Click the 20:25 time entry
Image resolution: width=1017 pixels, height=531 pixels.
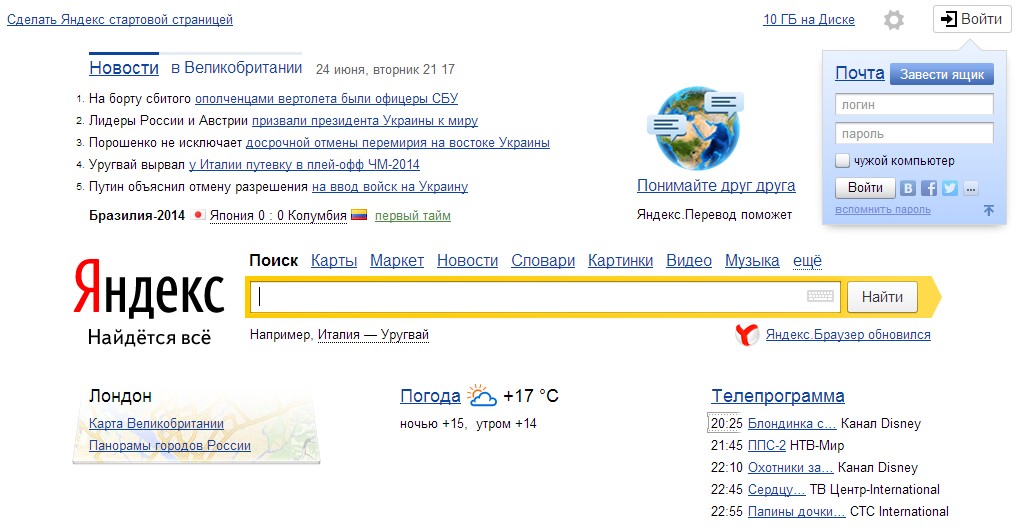point(726,423)
